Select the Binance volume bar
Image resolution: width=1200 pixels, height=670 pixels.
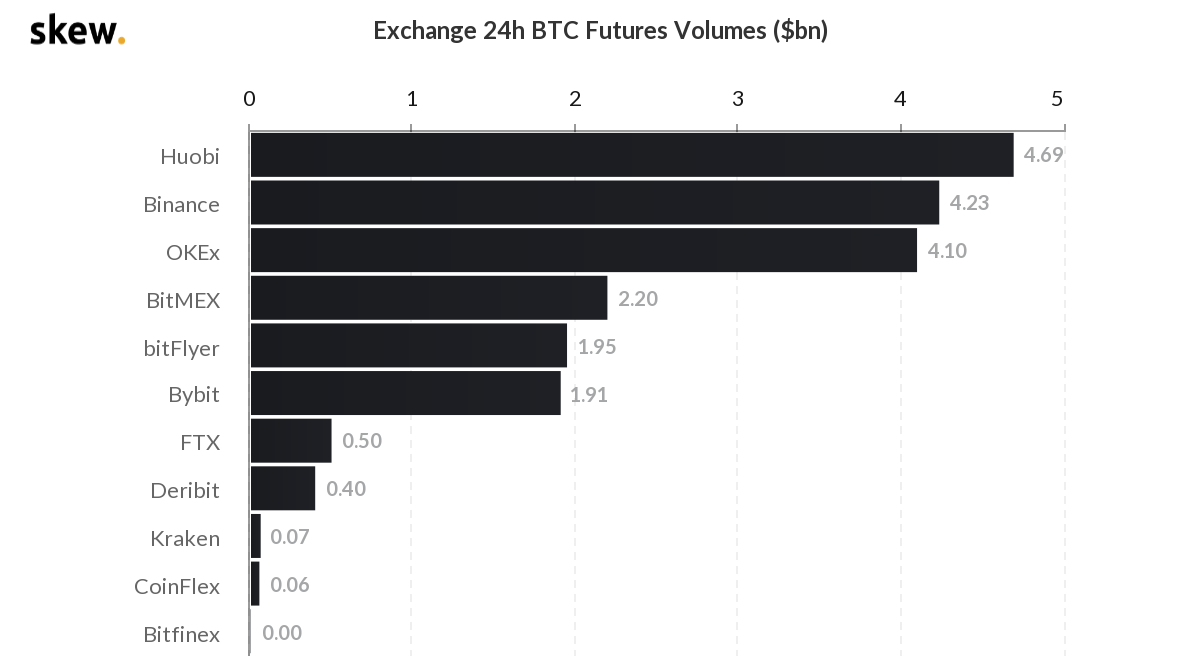coord(594,203)
